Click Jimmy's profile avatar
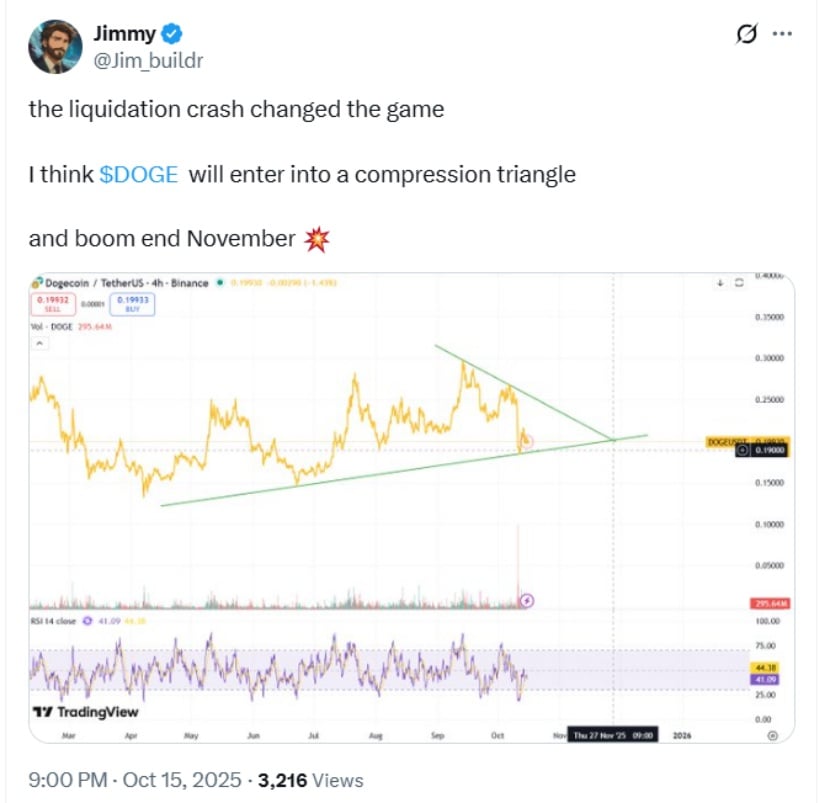 click(x=54, y=46)
